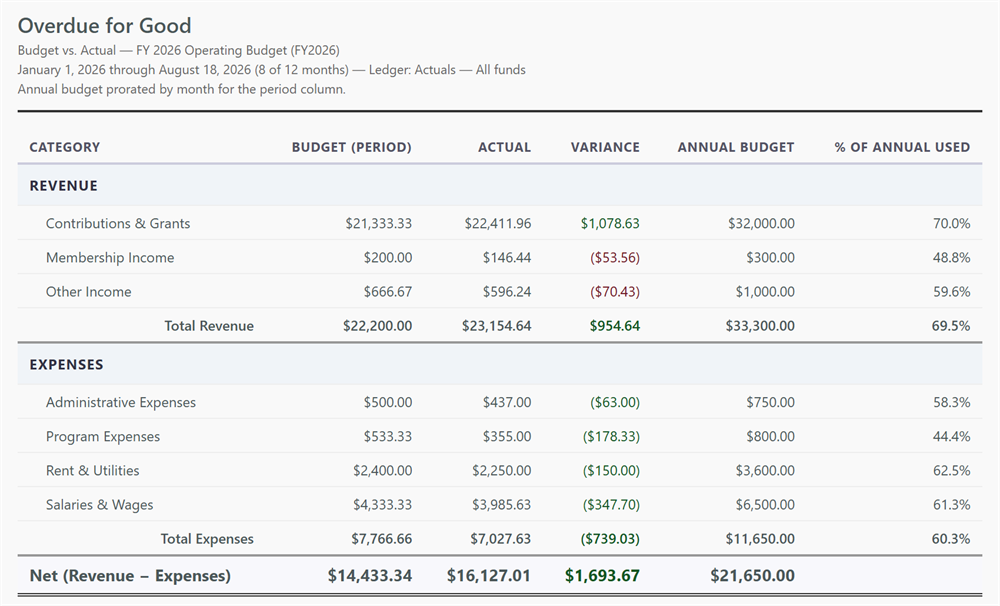
Task: Click the $2,250.00 Rent & Utilities actual
Action: click(x=501, y=471)
